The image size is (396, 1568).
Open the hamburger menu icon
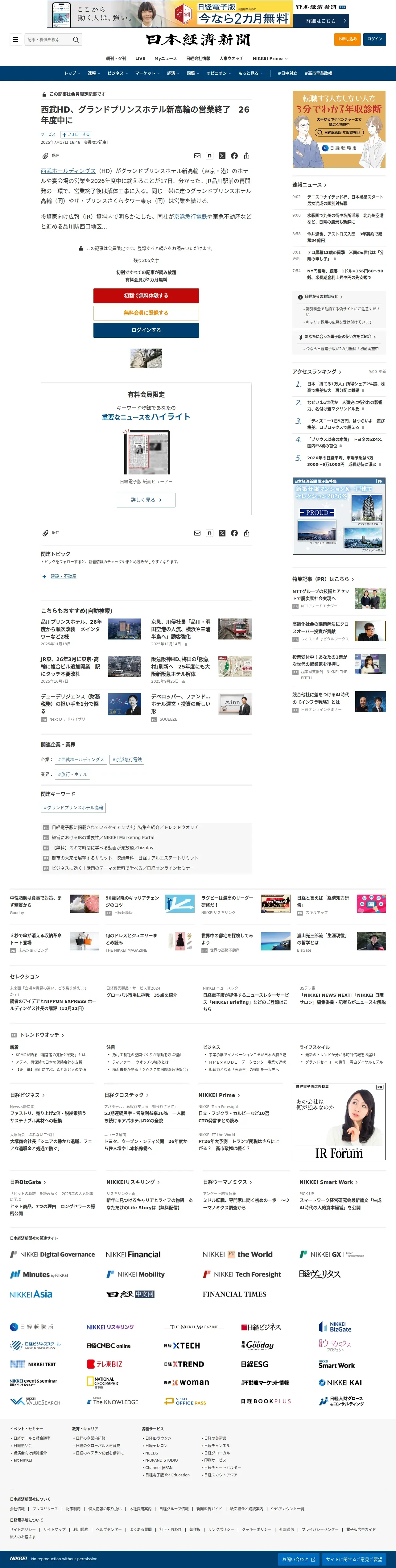(x=15, y=39)
